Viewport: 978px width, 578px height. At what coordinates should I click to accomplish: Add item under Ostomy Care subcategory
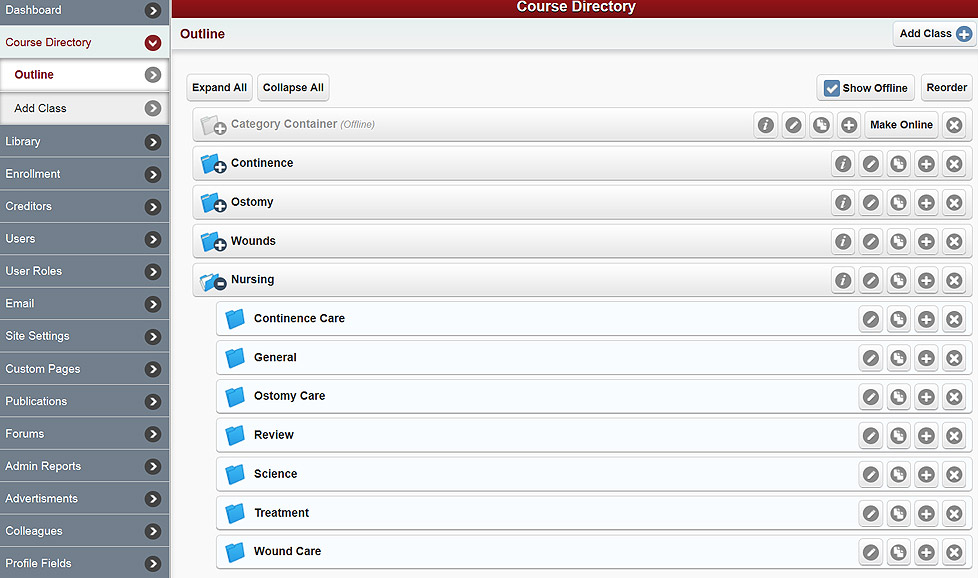[x=926, y=397]
